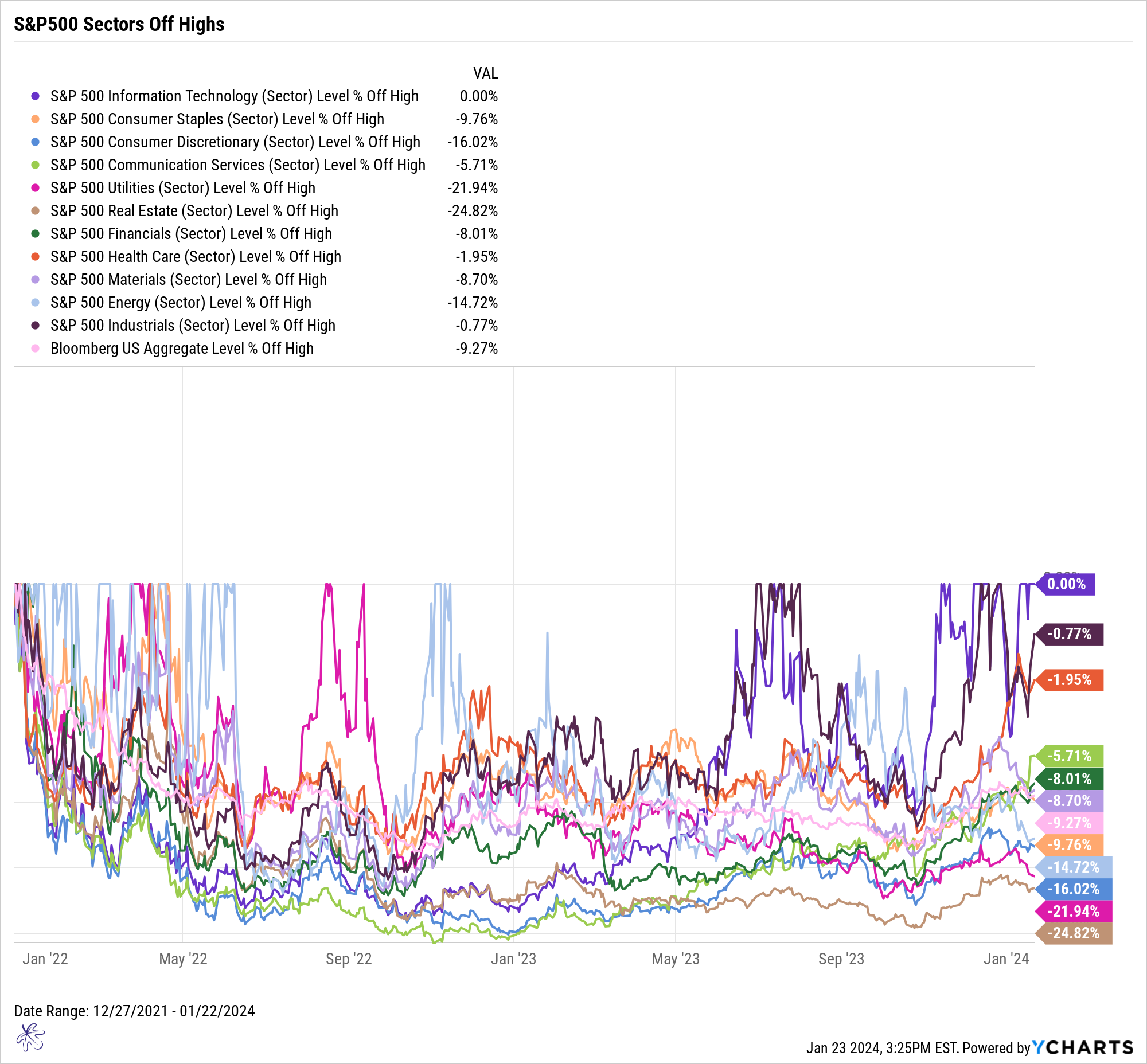This screenshot has height=1064, width=1147.
Task: Click the dark purple Industrials legend dot
Action: [35, 326]
